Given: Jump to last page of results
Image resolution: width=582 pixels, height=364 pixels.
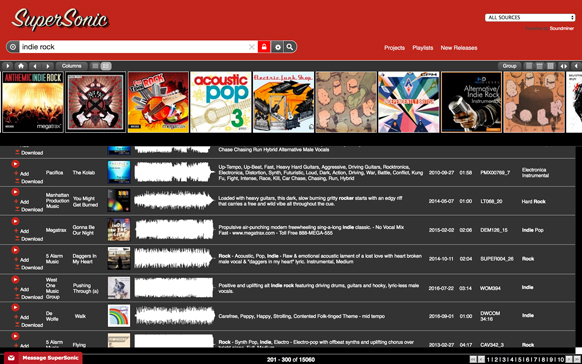Looking at the screenshot, I should click(577, 360).
